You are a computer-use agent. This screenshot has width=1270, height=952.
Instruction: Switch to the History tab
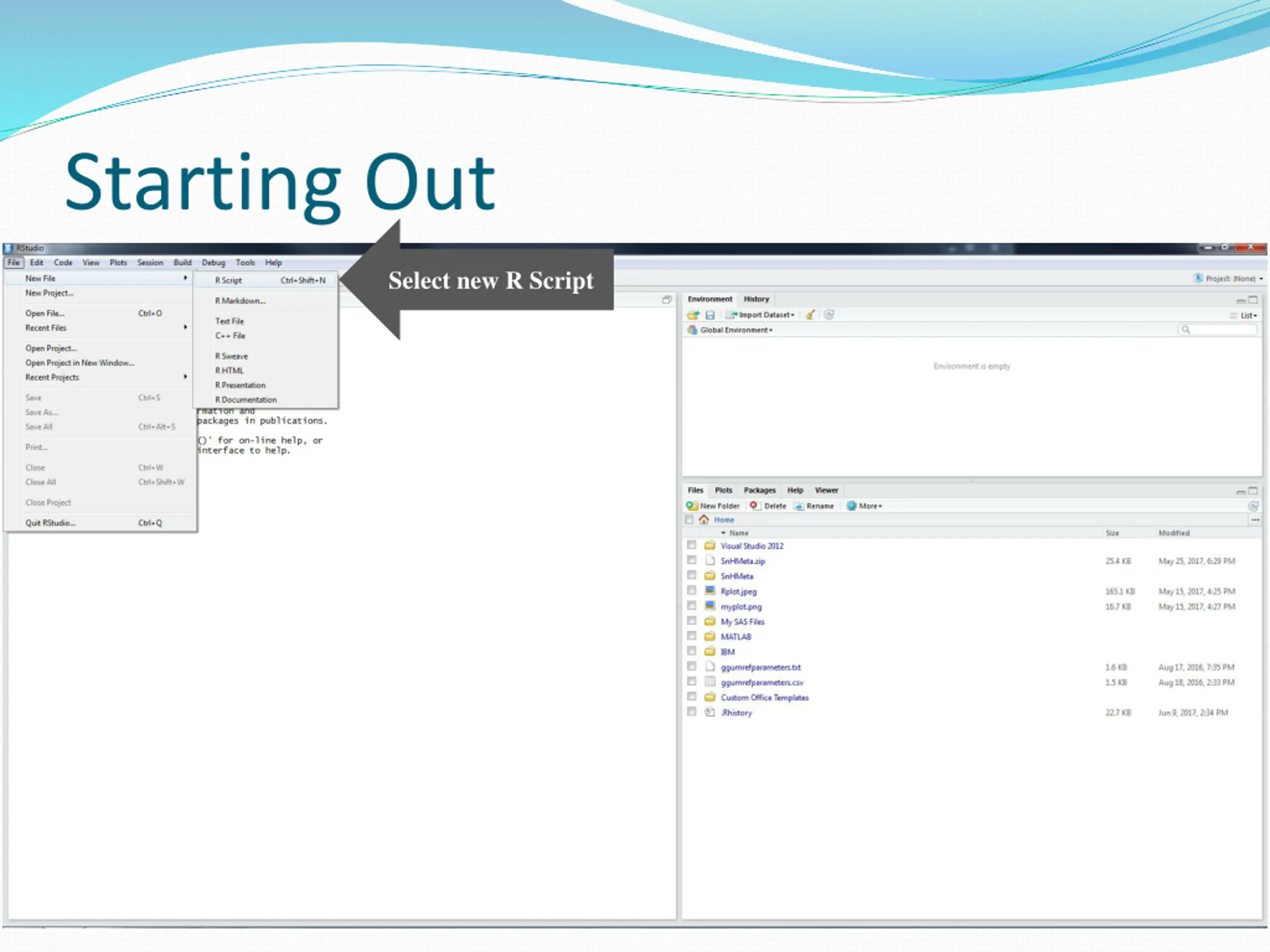pyautogui.click(x=756, y=299)
